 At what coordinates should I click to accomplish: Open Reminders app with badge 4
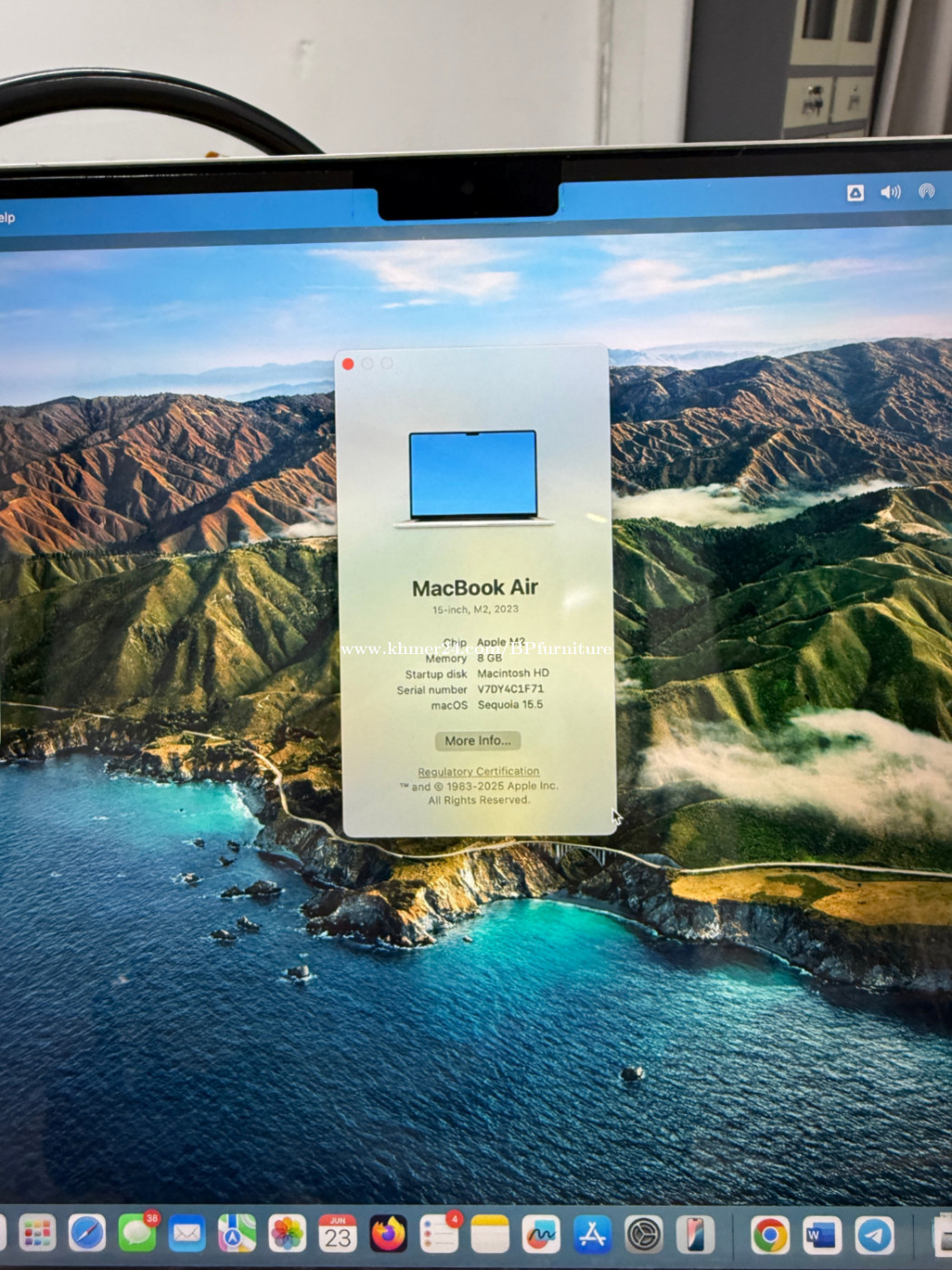coord(439,1235)
